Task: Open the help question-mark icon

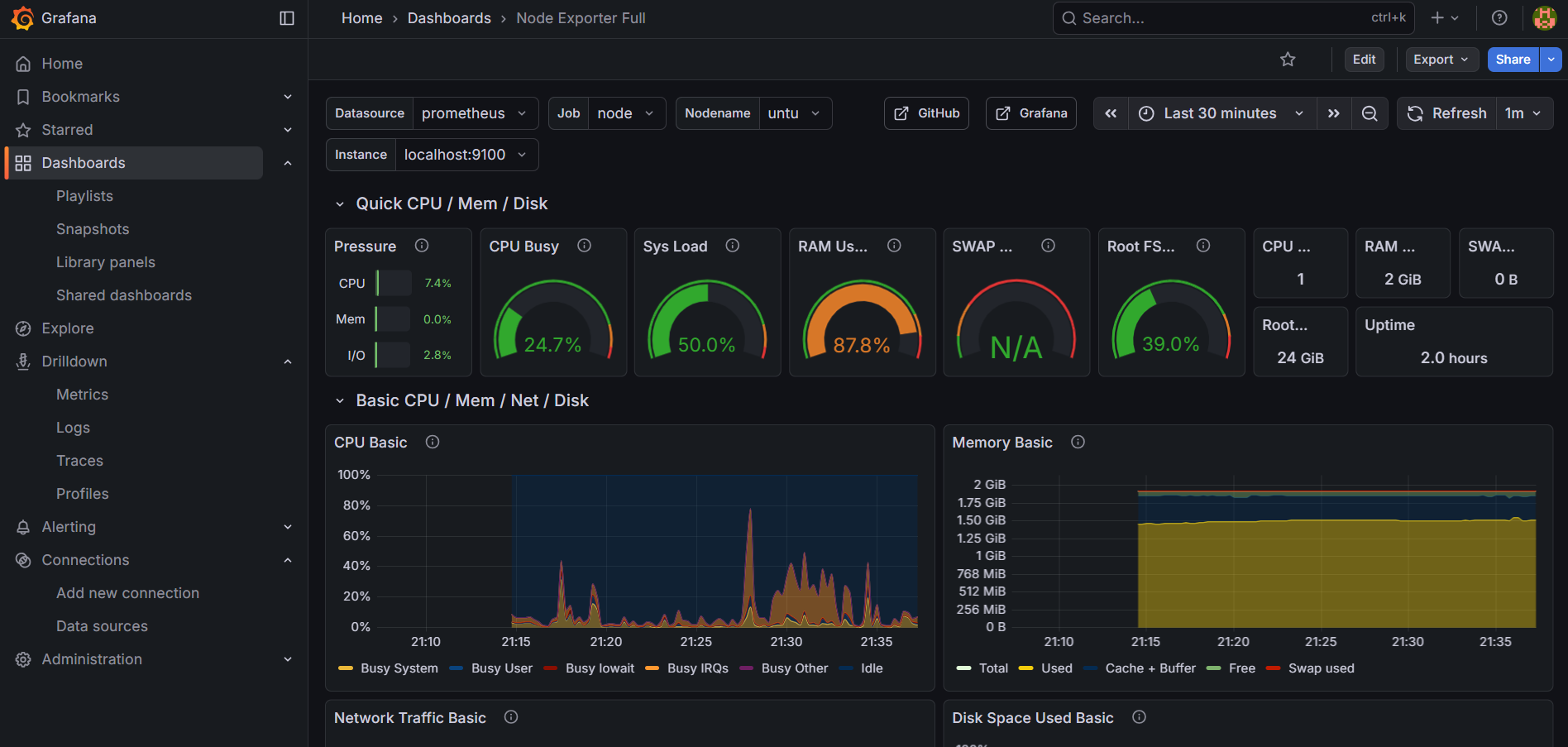Action: click(1499, 18)
